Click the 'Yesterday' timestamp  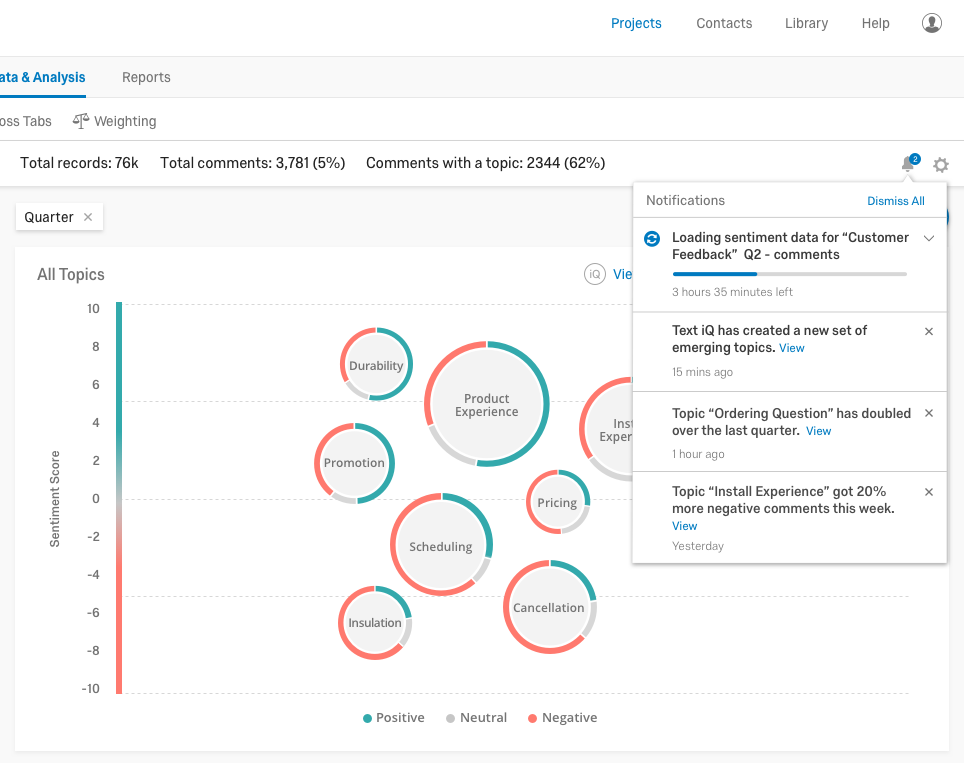point(698,546)
